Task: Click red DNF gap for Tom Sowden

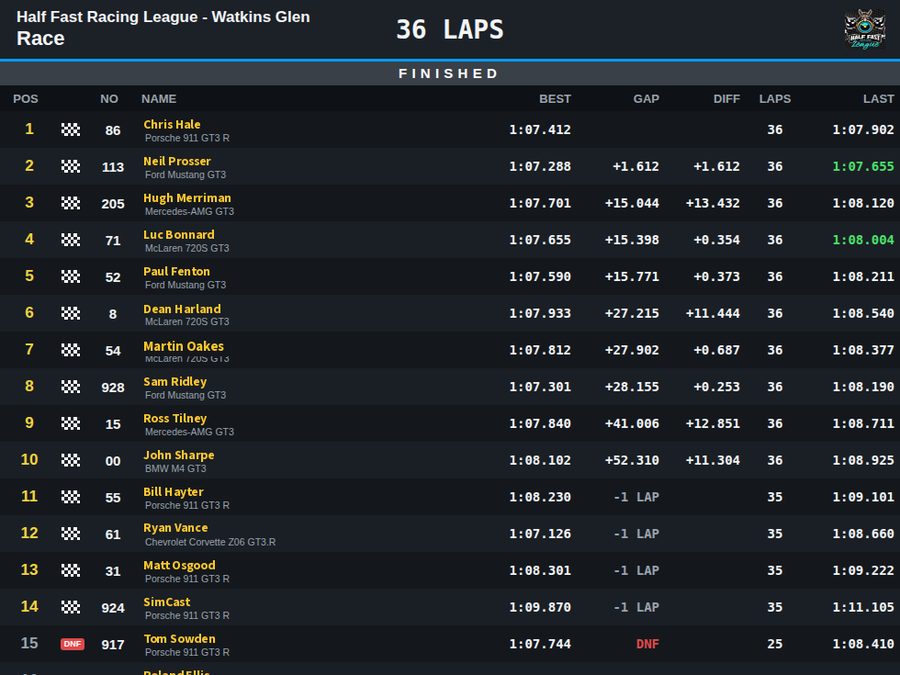Action: pyautogui.click(x=647, y=644)
